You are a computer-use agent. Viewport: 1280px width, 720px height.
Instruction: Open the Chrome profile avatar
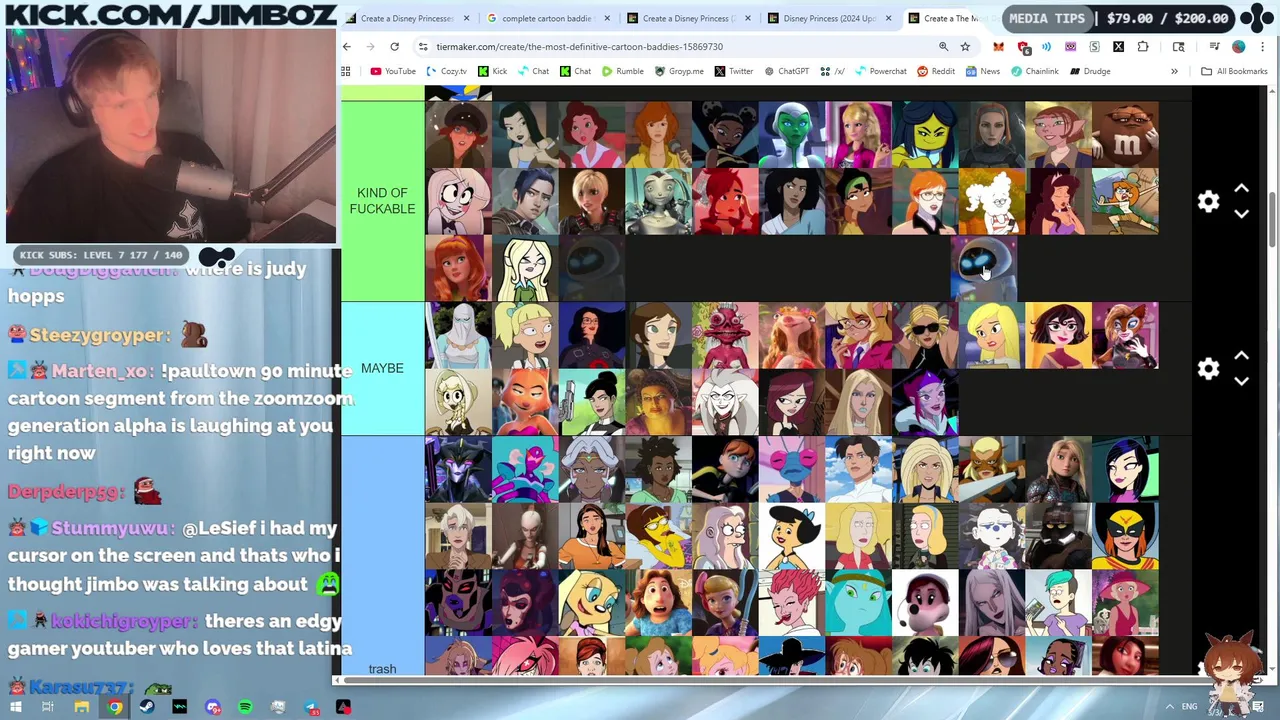point(1239,46)
